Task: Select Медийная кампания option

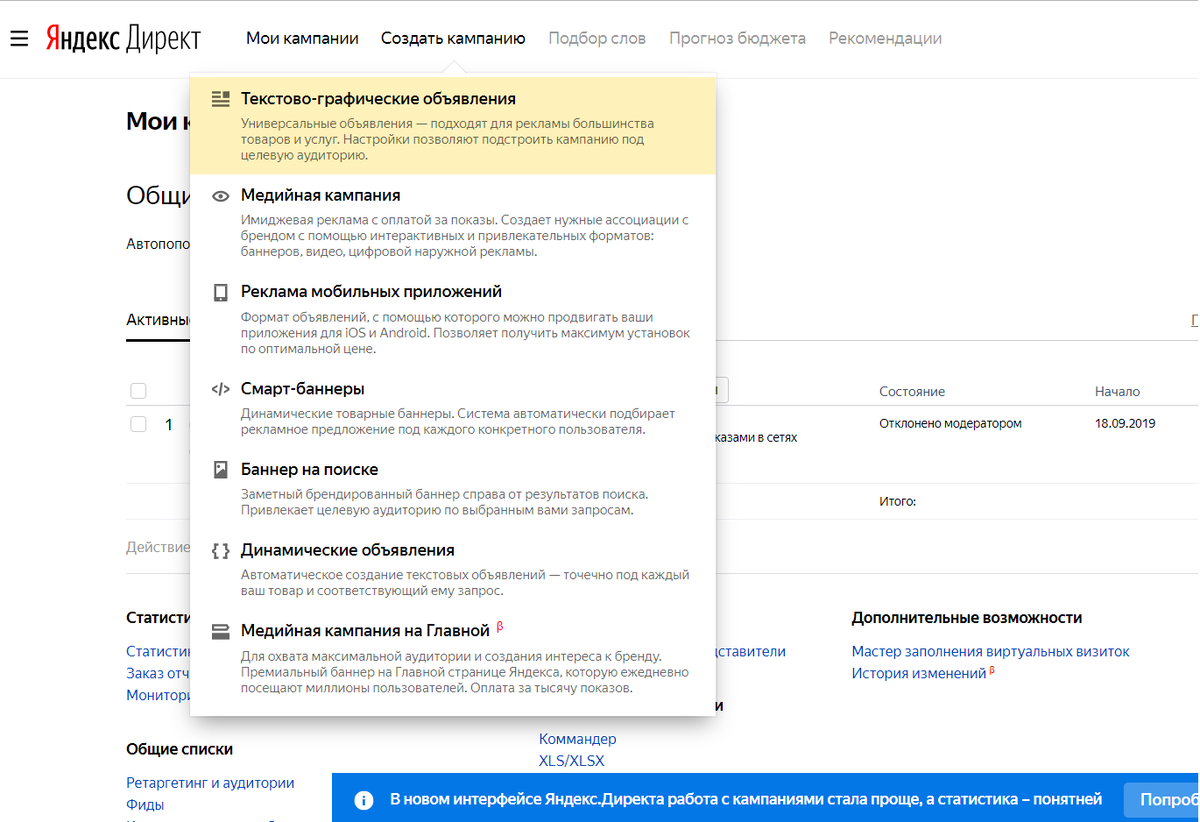Action: [x=453, y=223]
